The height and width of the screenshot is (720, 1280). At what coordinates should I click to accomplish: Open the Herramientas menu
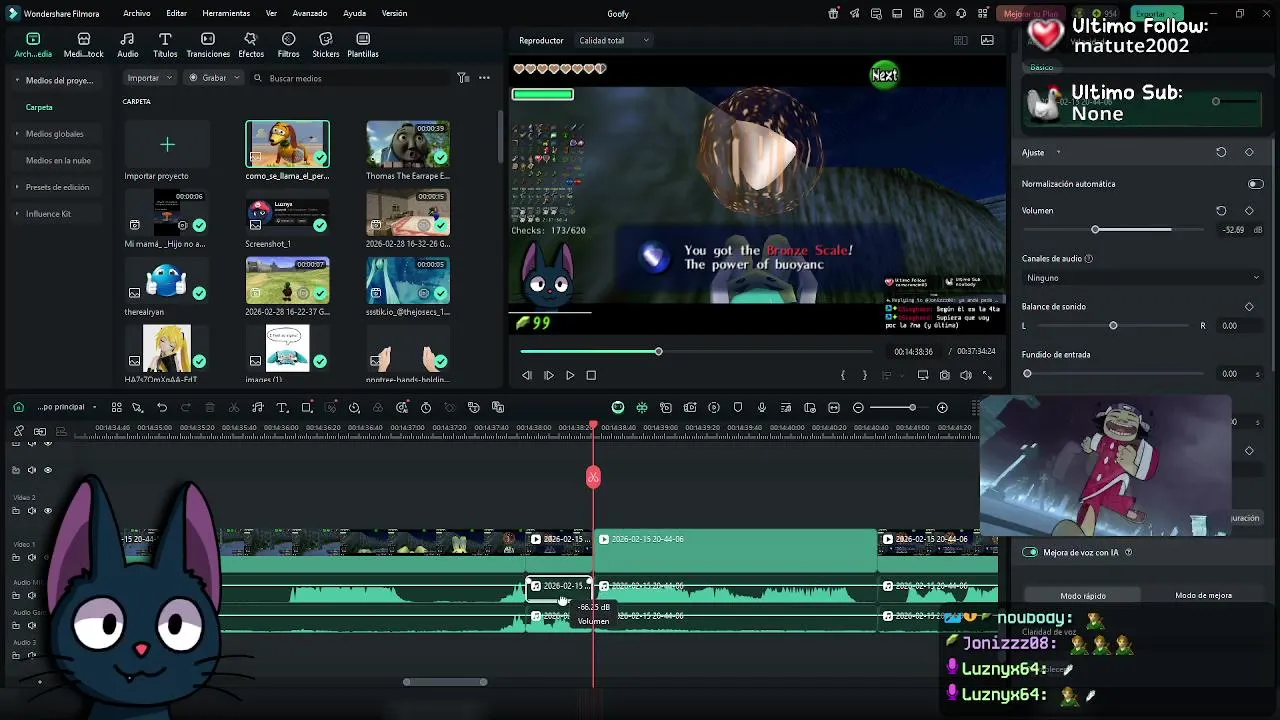226,13
